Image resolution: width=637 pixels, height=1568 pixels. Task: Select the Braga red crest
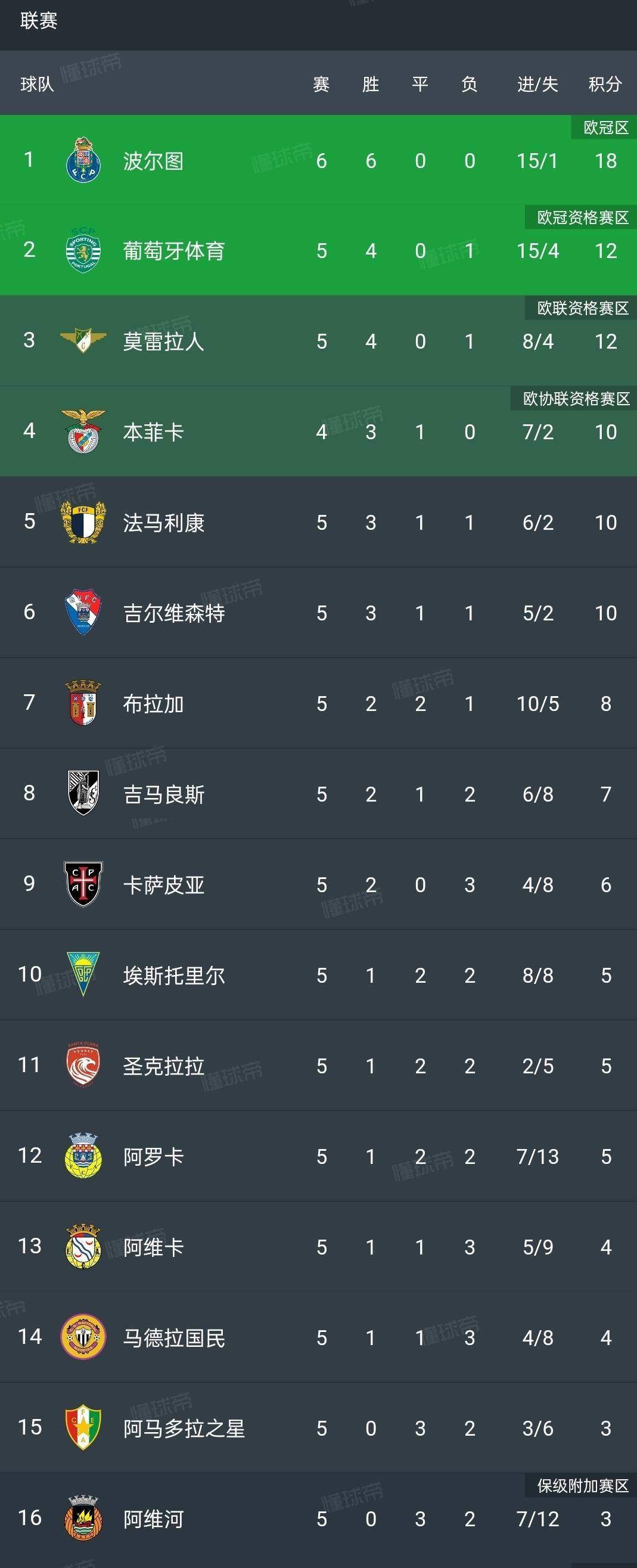click(x=83, y=703)
